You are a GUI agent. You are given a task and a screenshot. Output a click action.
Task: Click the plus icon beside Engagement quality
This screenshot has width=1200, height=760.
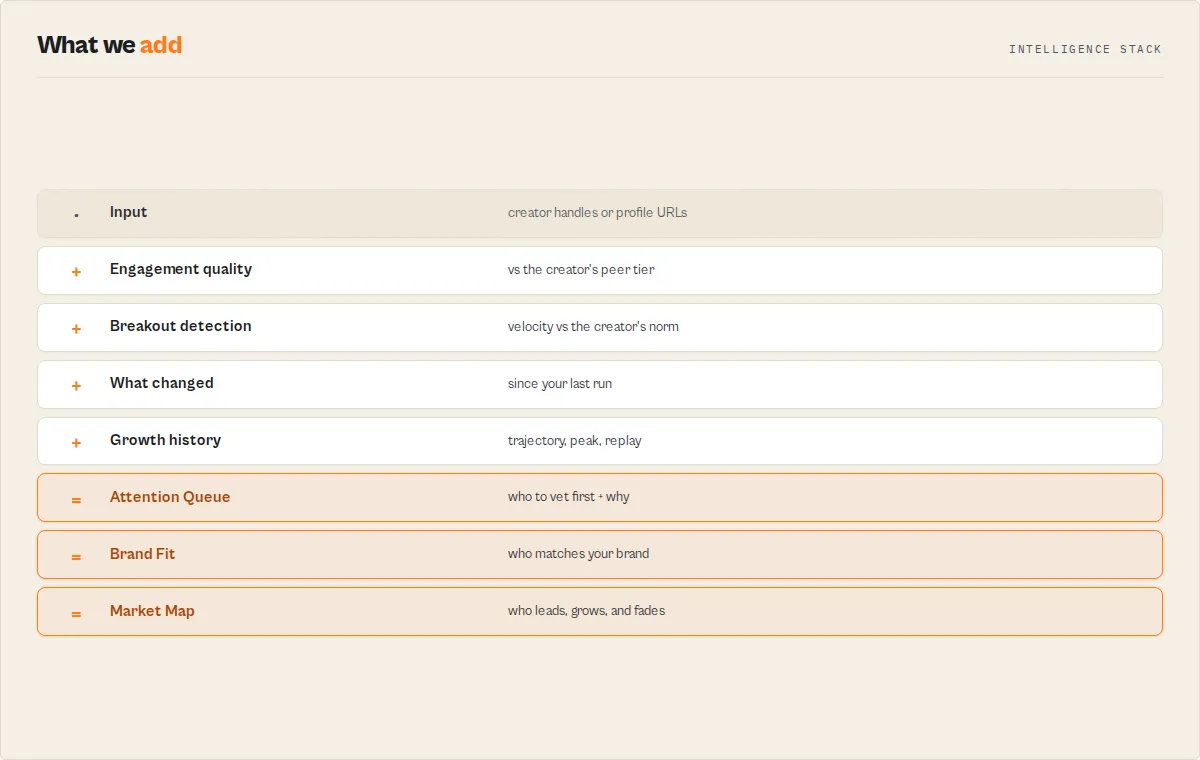coord(76,272)
